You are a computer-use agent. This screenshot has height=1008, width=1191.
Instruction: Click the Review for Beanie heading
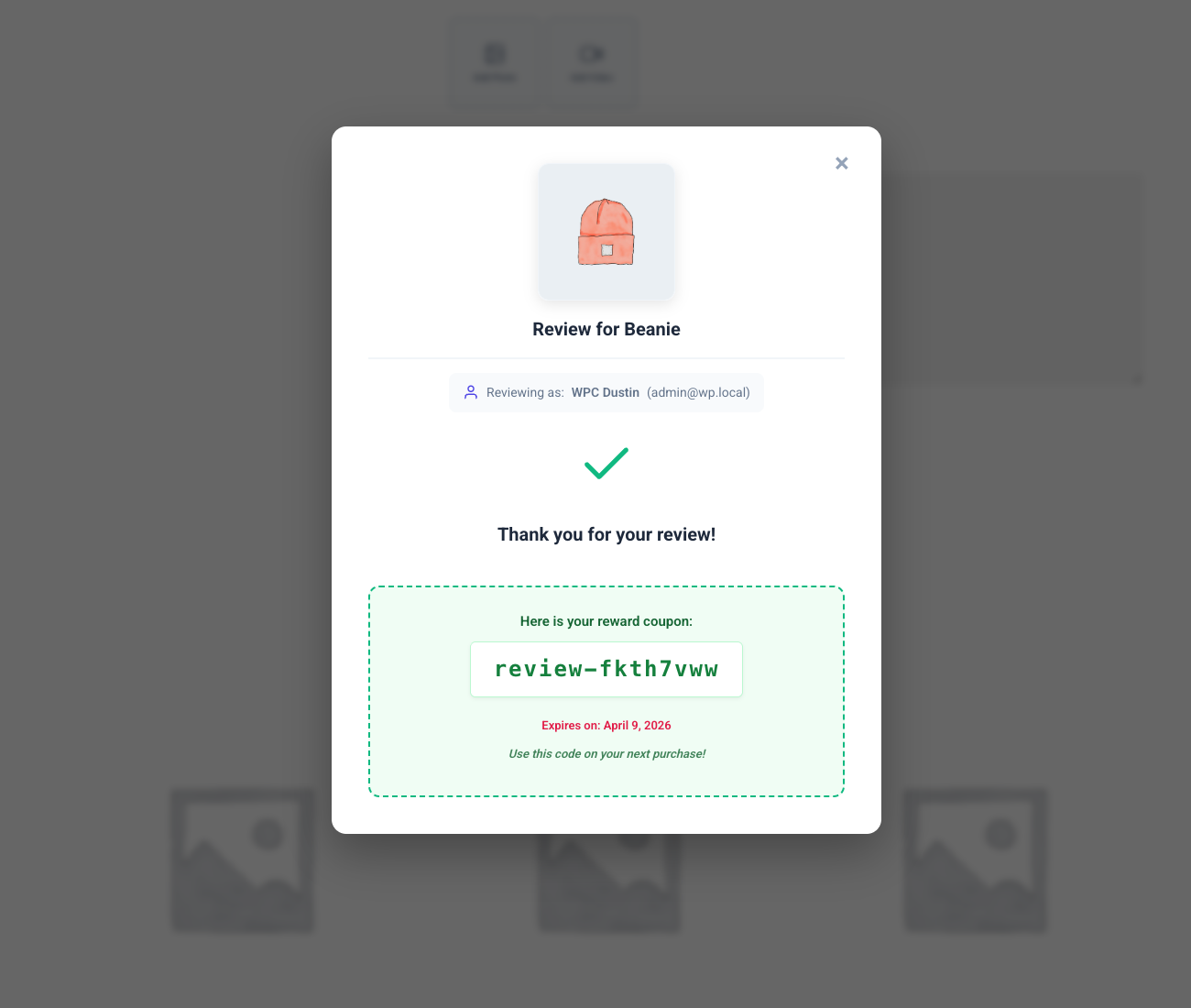[606, 329]
